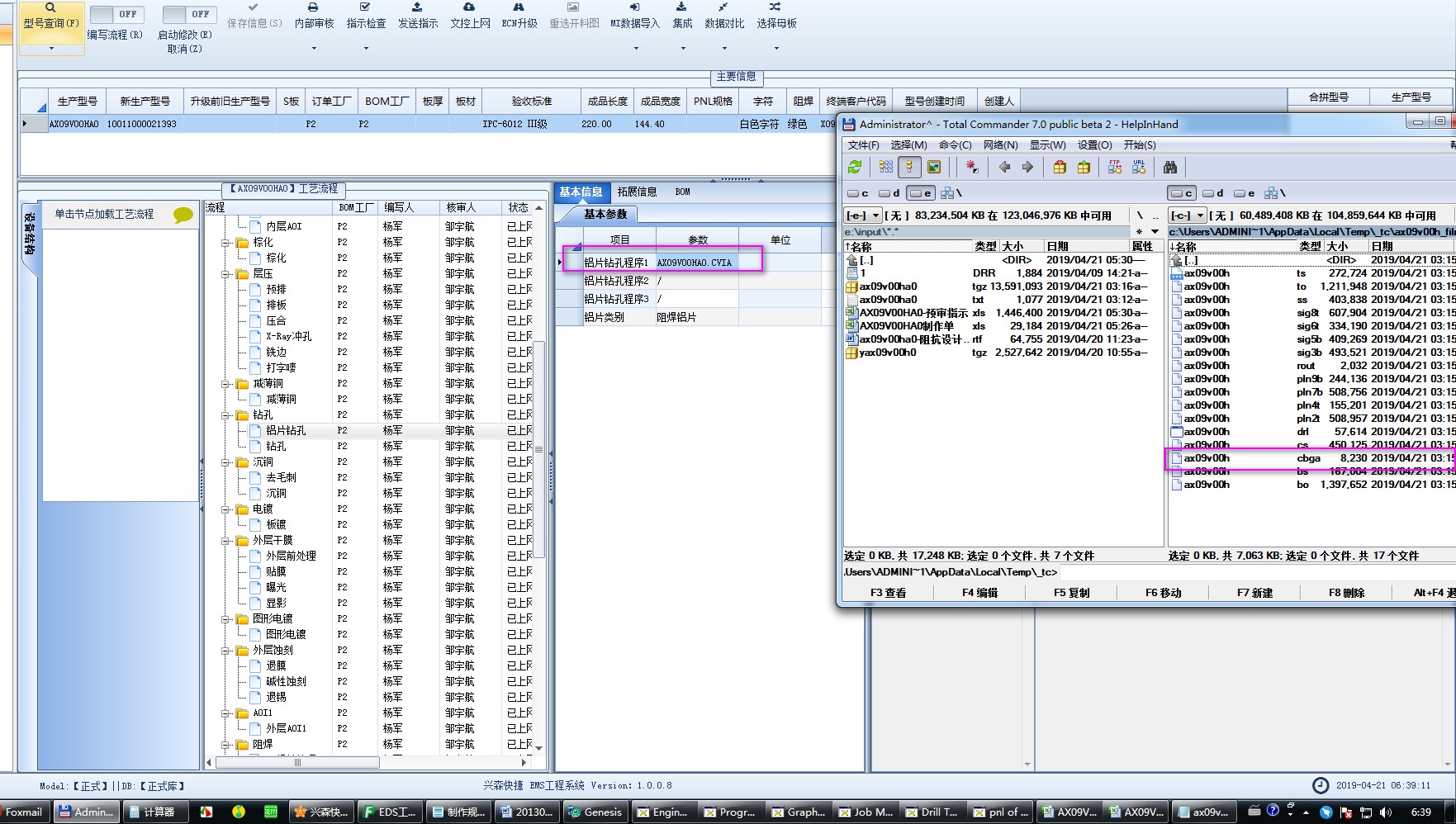Screen dimensions: 1456x824
Task: Open the 数据对比 dropdown arrow
Action: pos(724,49)
